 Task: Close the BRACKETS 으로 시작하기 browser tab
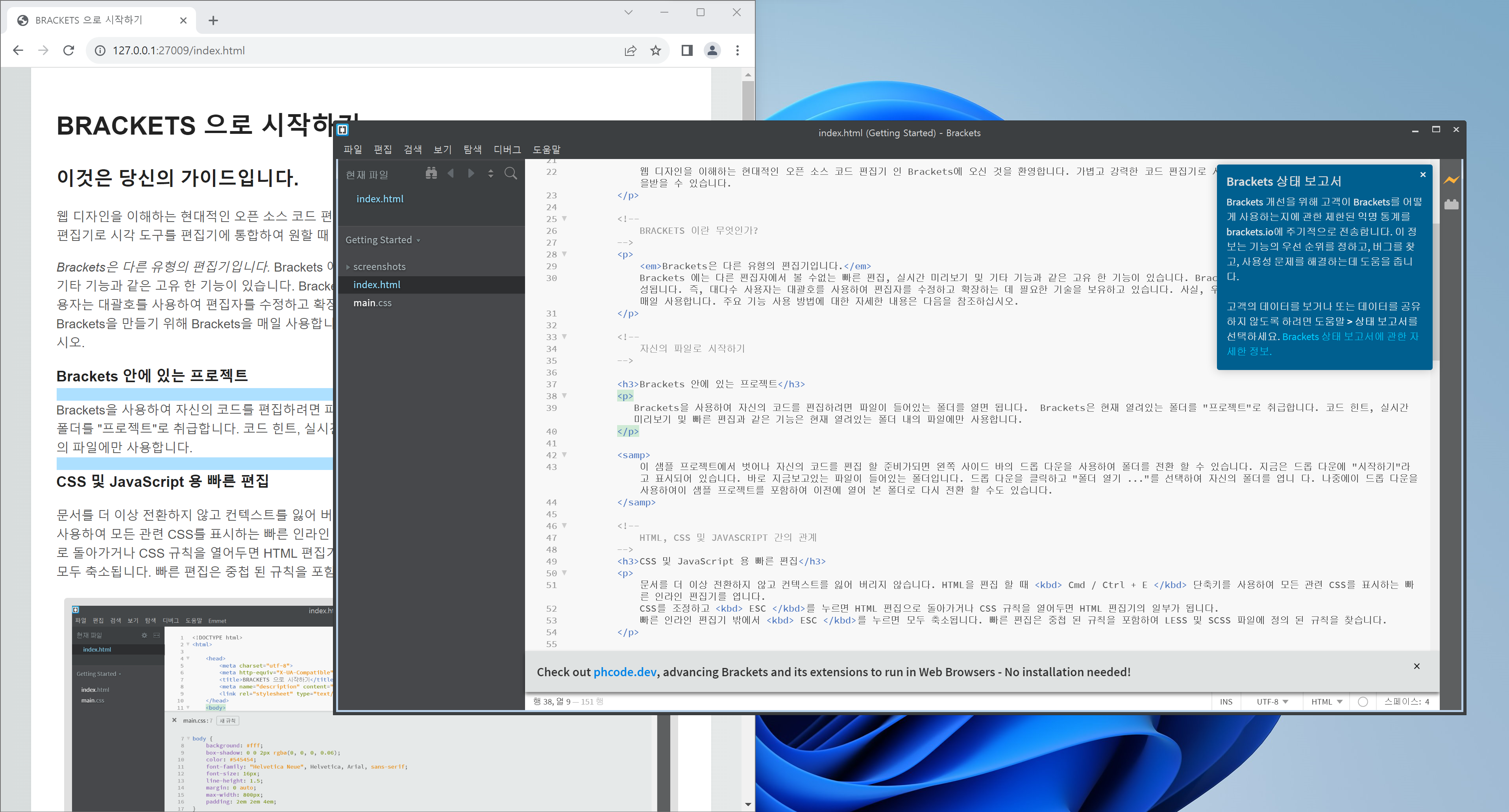[183, 20]
